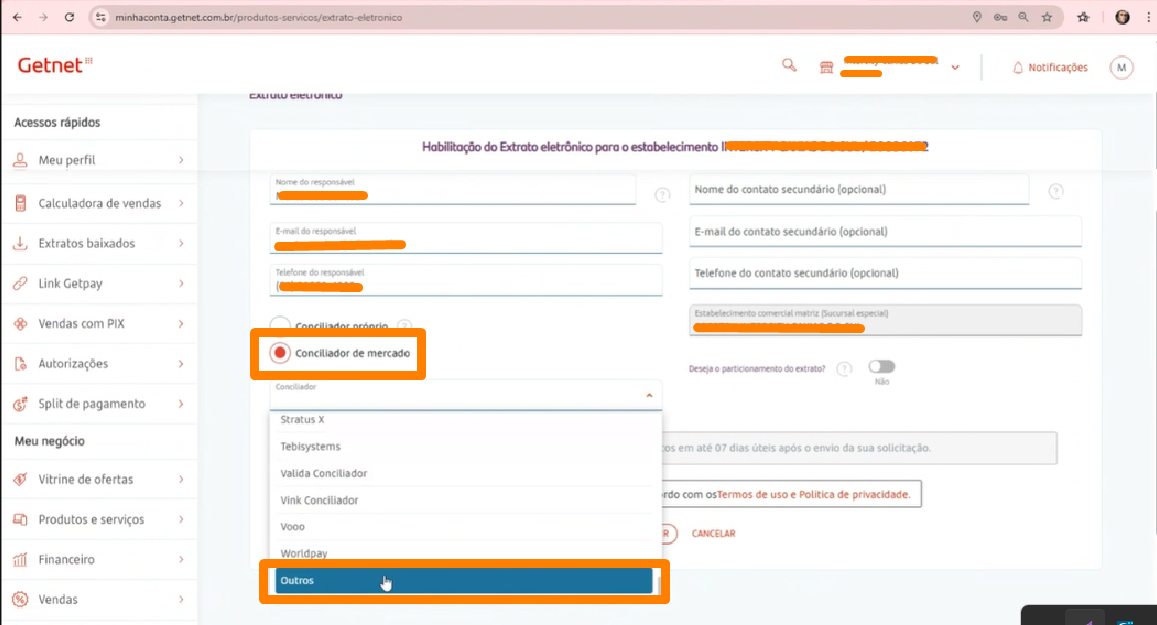Click Telefone do contato secundário field
The height and width of the screenshot is (625, 1157).
point(885,273)
